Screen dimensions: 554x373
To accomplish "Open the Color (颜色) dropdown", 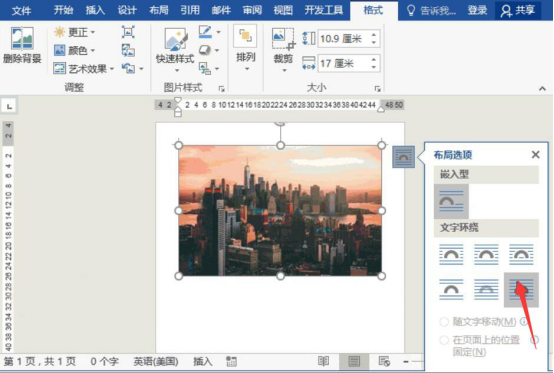I will pyautogui.click(x=75, y=51).
